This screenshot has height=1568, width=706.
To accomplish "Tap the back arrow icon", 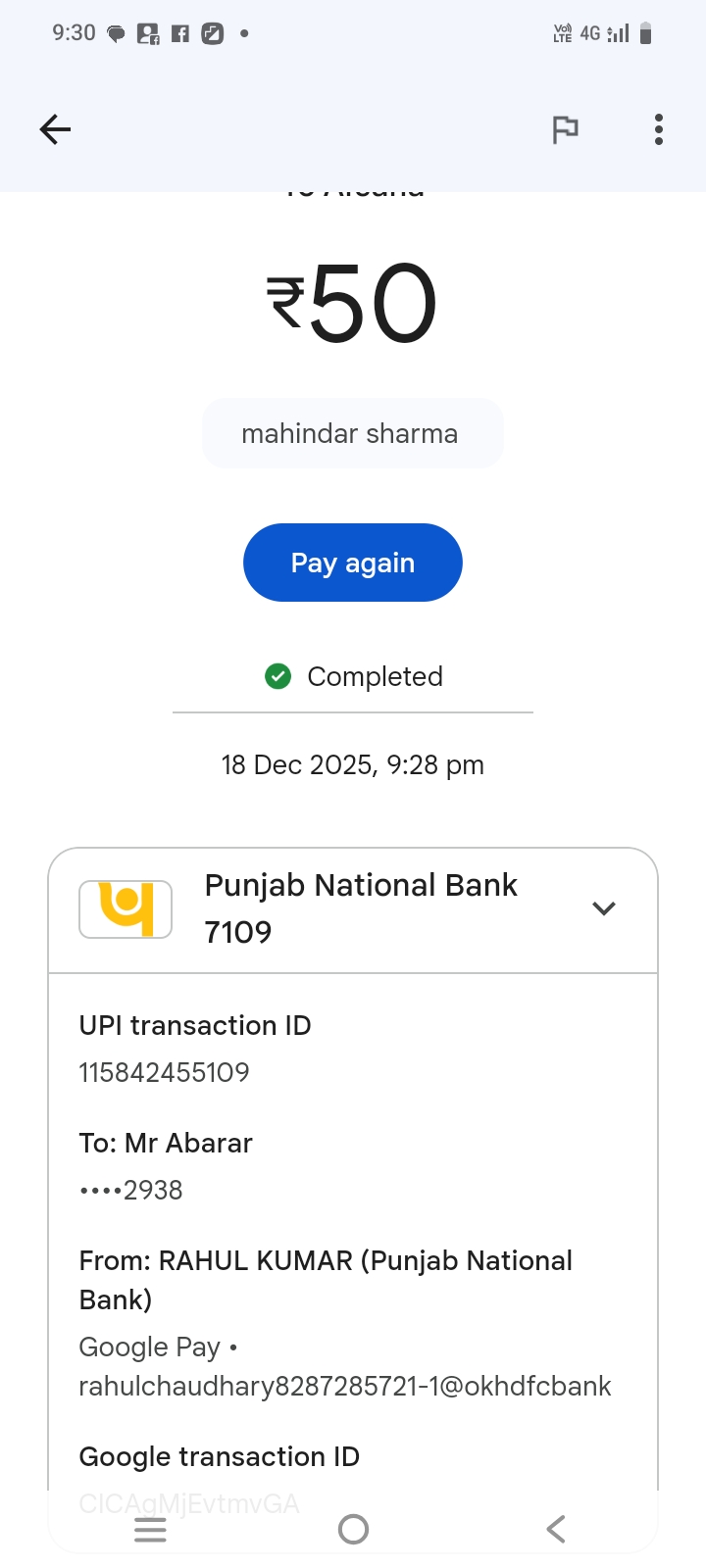I will (x=55, y=129).
